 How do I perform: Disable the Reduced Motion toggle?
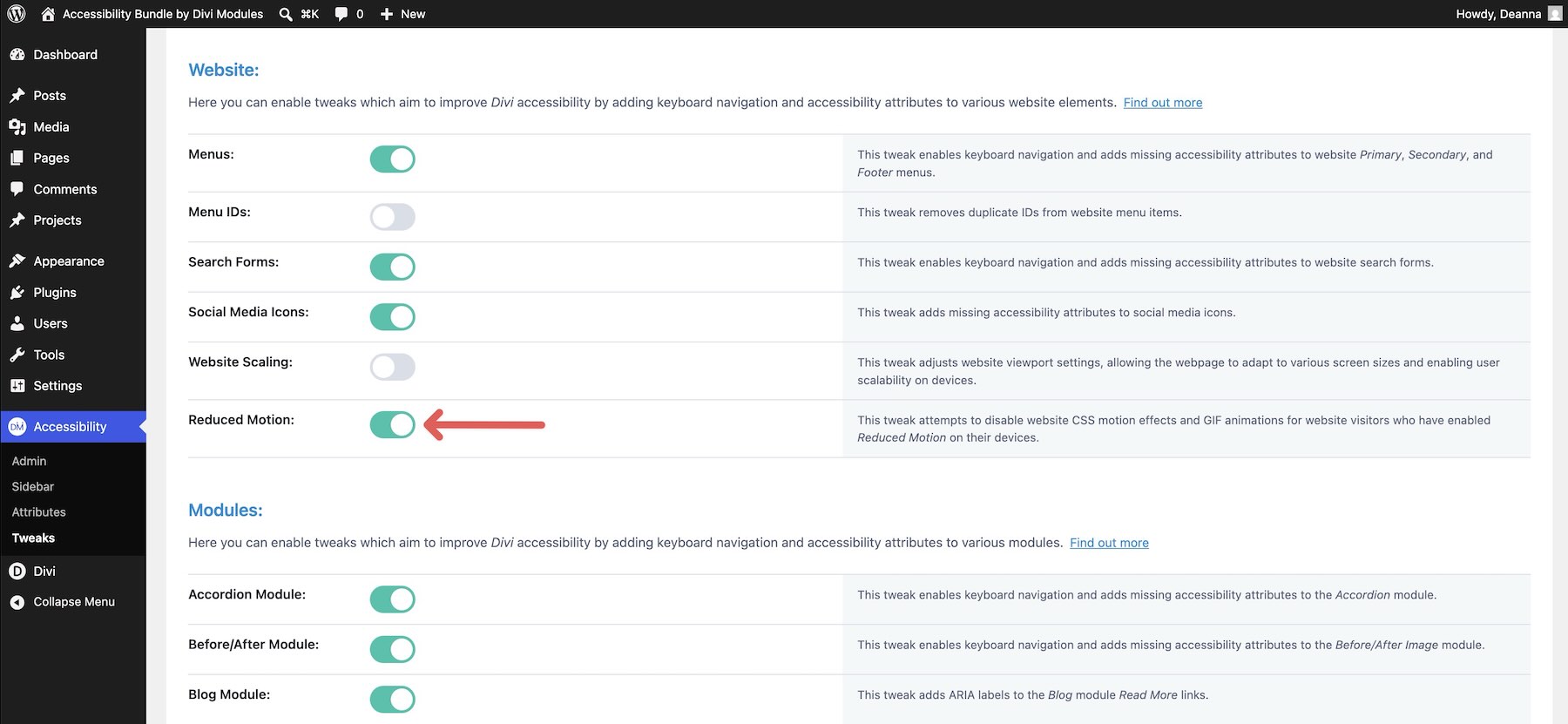pos(393,425)
